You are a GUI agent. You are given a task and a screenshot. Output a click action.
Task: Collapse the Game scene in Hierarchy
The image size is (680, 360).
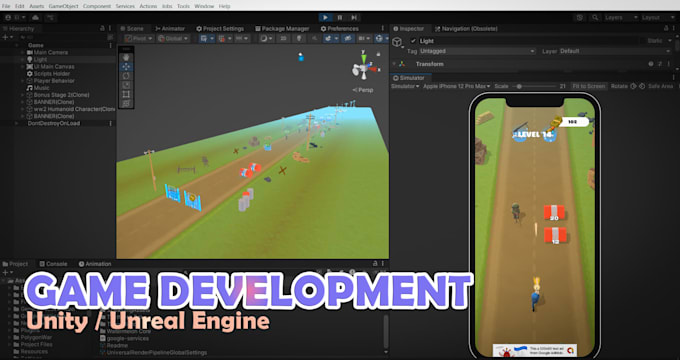pyautogui.click(x=17, y=45)
